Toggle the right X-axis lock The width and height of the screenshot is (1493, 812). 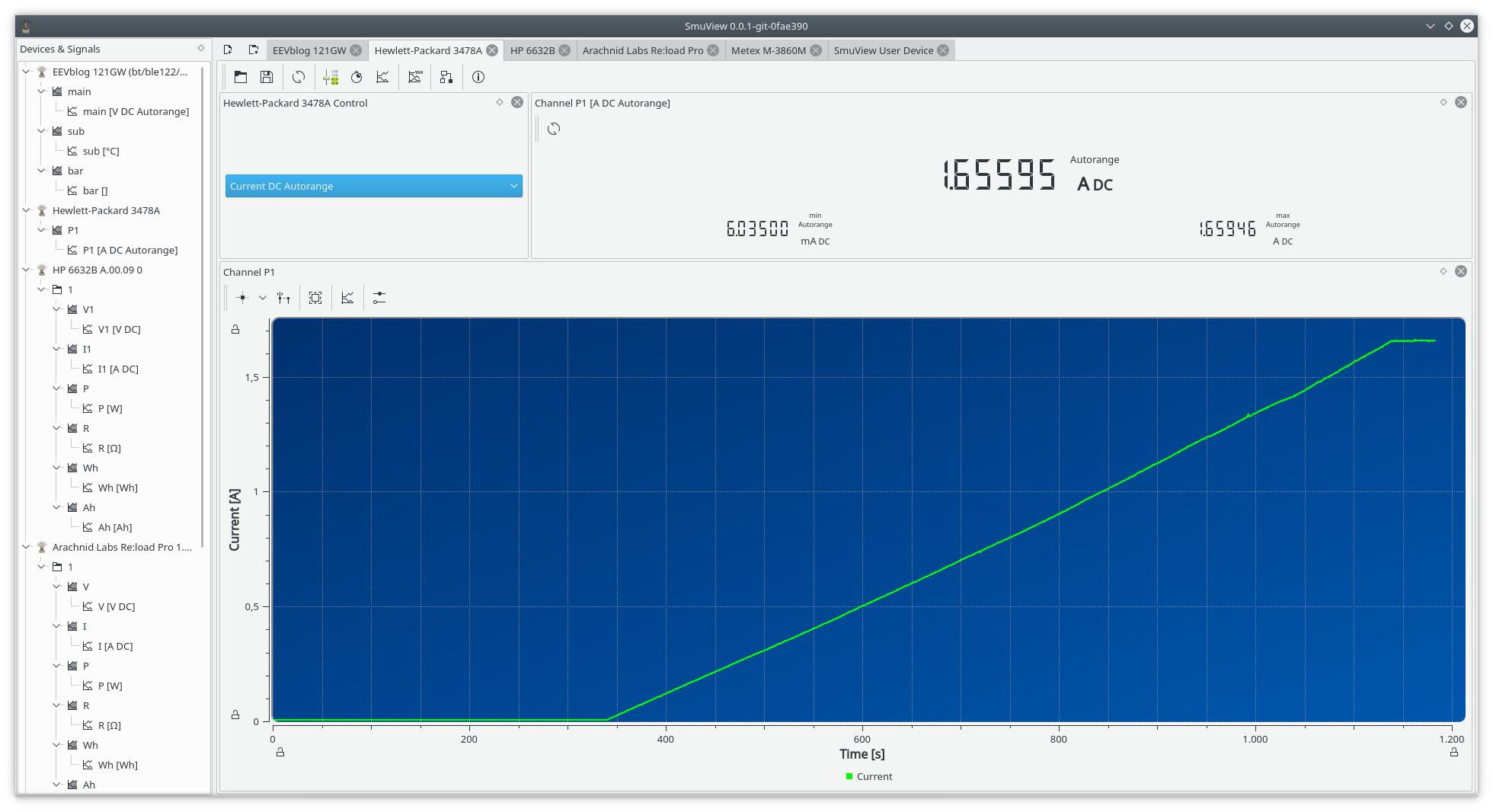point(1454,752)
